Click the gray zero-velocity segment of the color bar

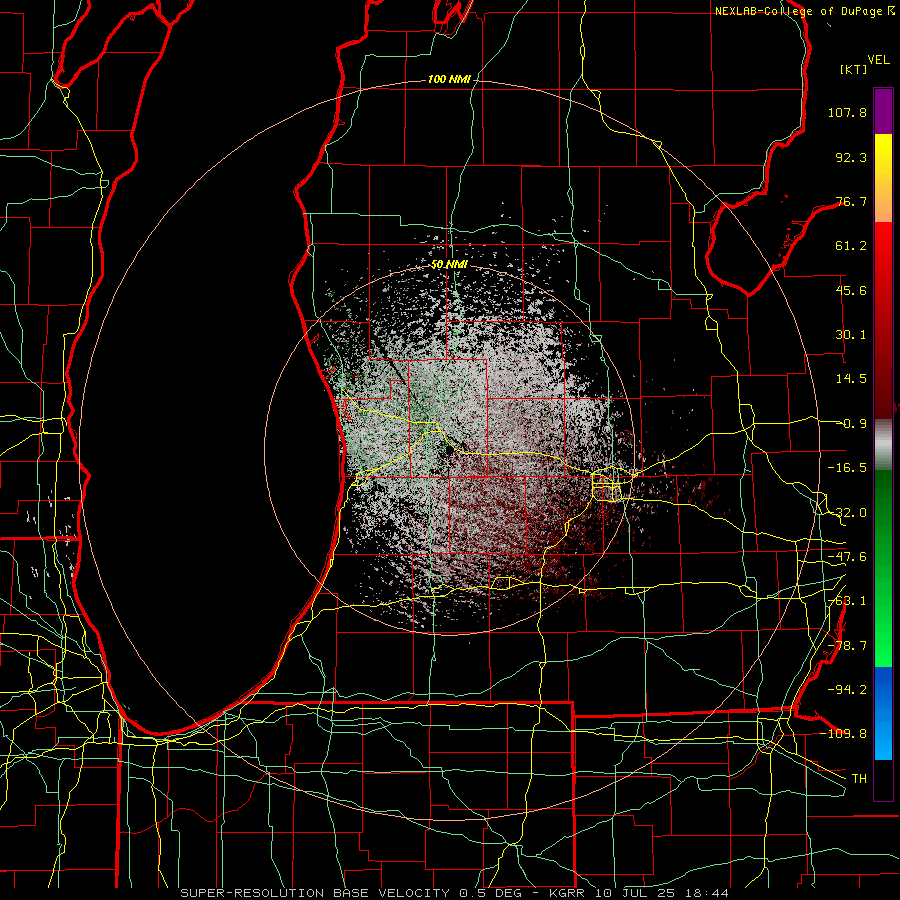883,445
